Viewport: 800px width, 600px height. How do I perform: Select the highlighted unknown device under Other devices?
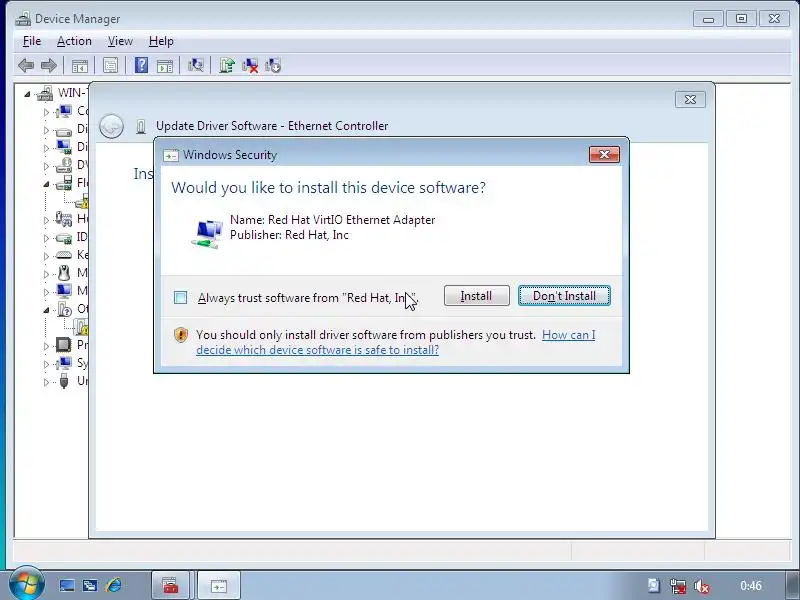coord(82,327)
